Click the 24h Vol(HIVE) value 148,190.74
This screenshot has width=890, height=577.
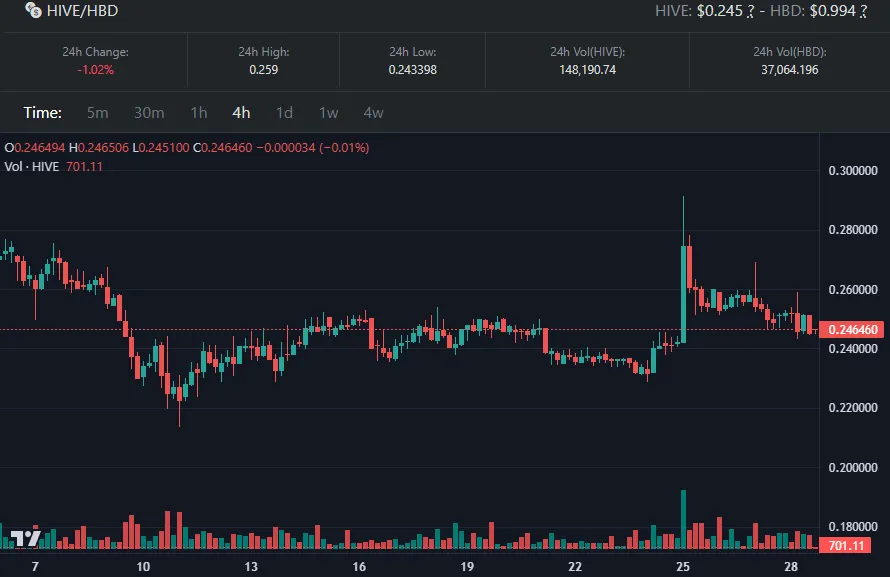(587, 70)
